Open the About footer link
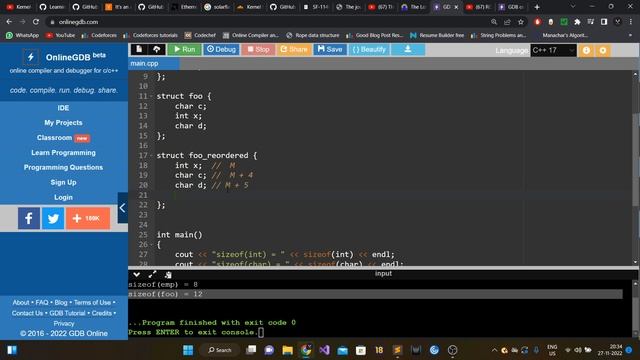 (21, 302)
